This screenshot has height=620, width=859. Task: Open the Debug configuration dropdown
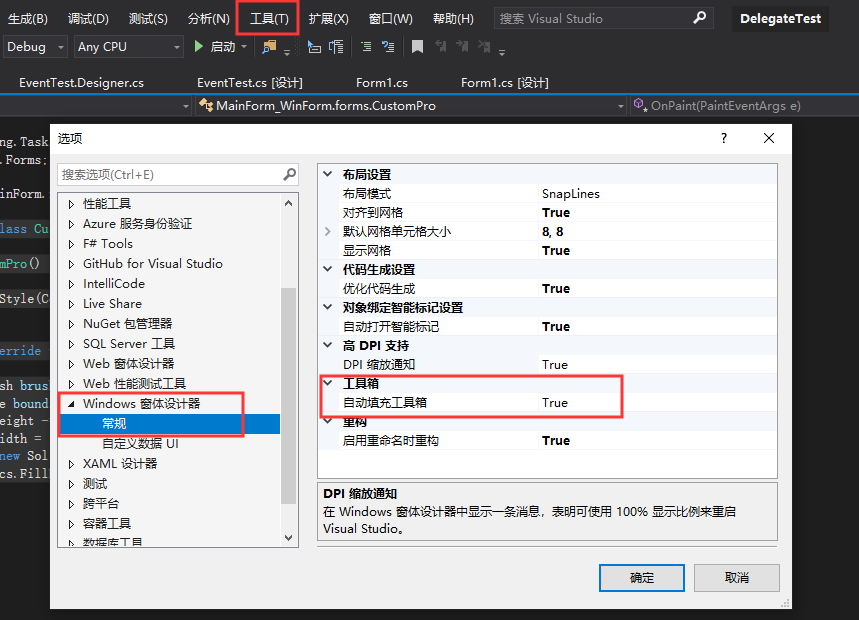[35, 47]
